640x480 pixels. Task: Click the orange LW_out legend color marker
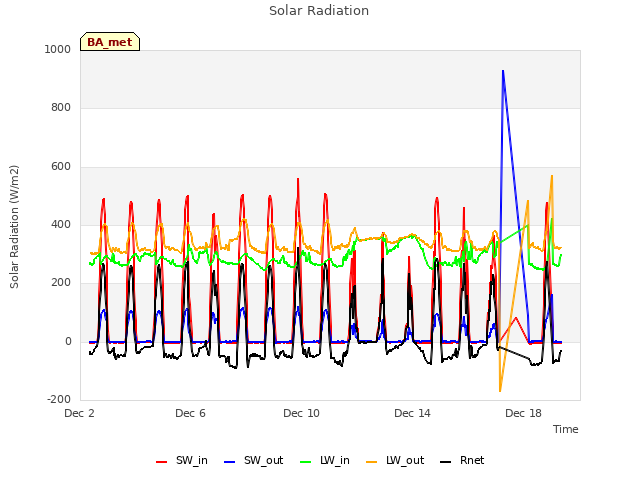point(372,462)
